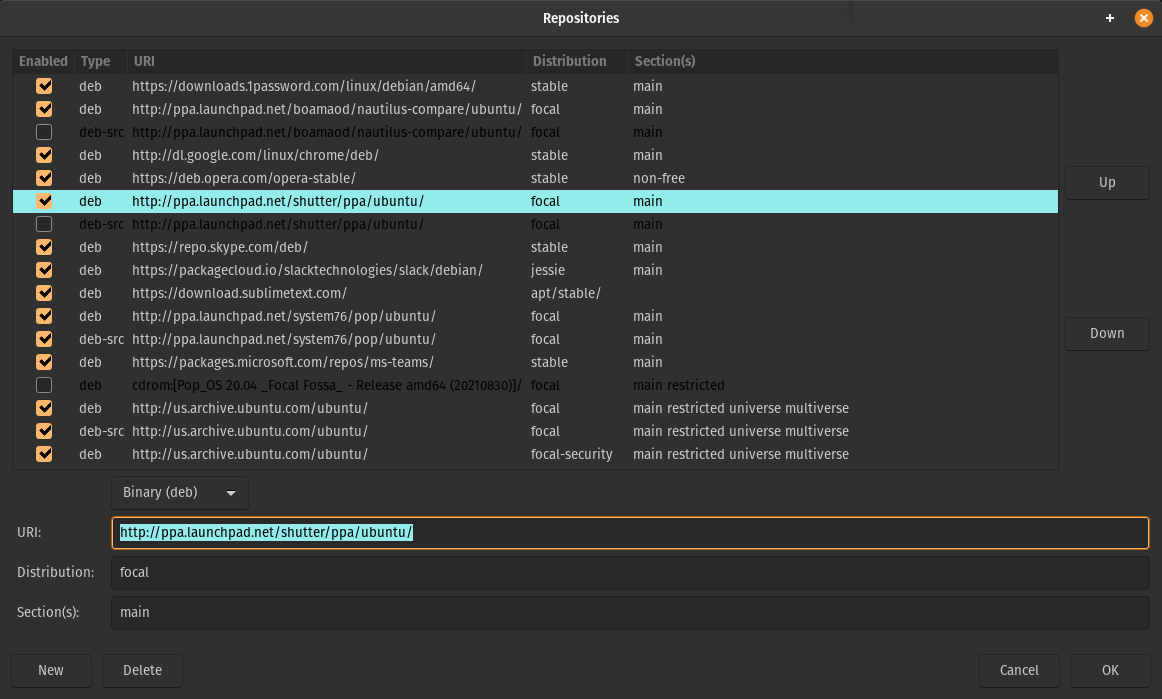Enable the Pop_OS cdrom repository

(x=44, y=385)
